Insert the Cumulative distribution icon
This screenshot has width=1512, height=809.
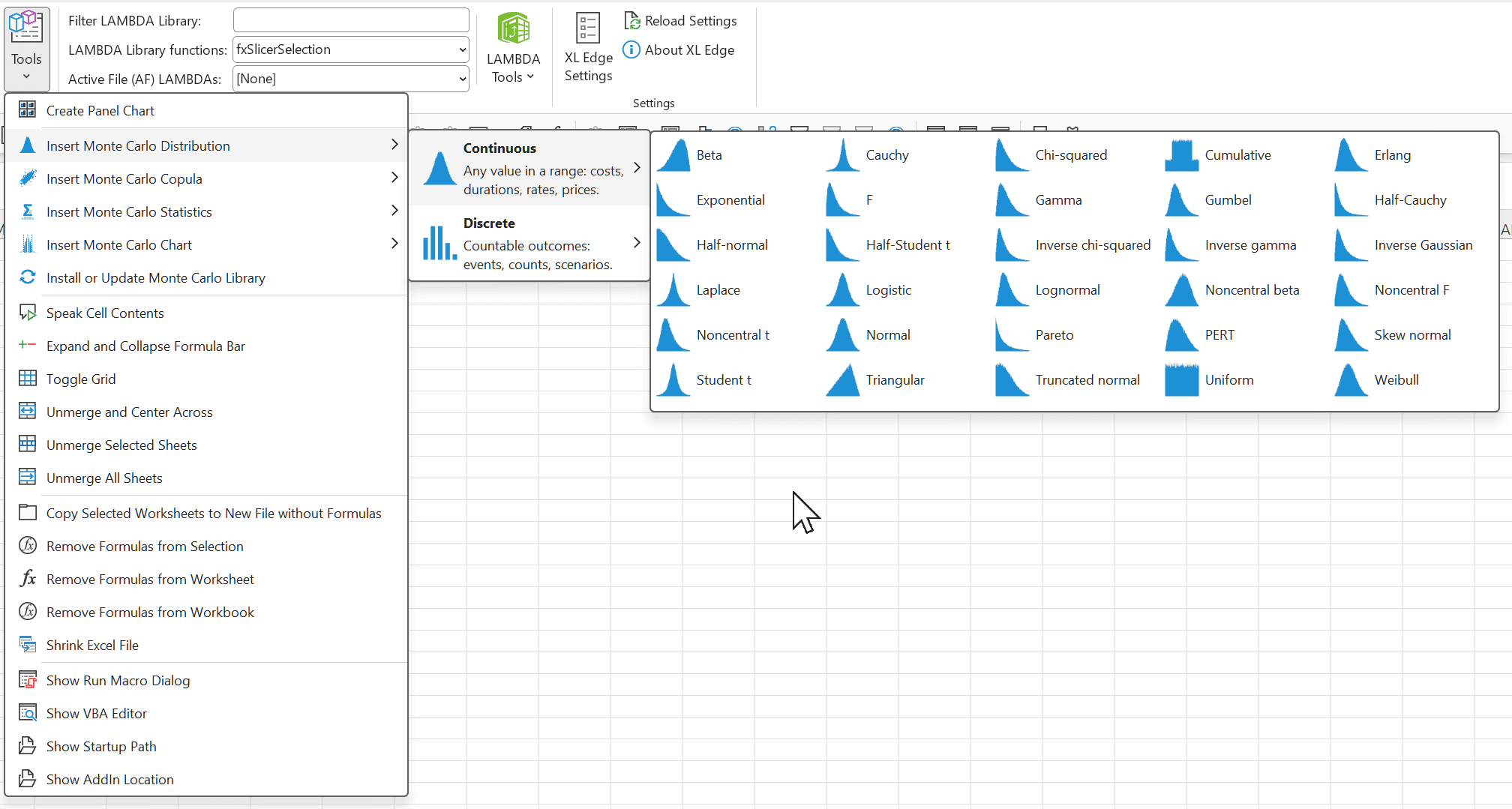[x=1182, y=155]
